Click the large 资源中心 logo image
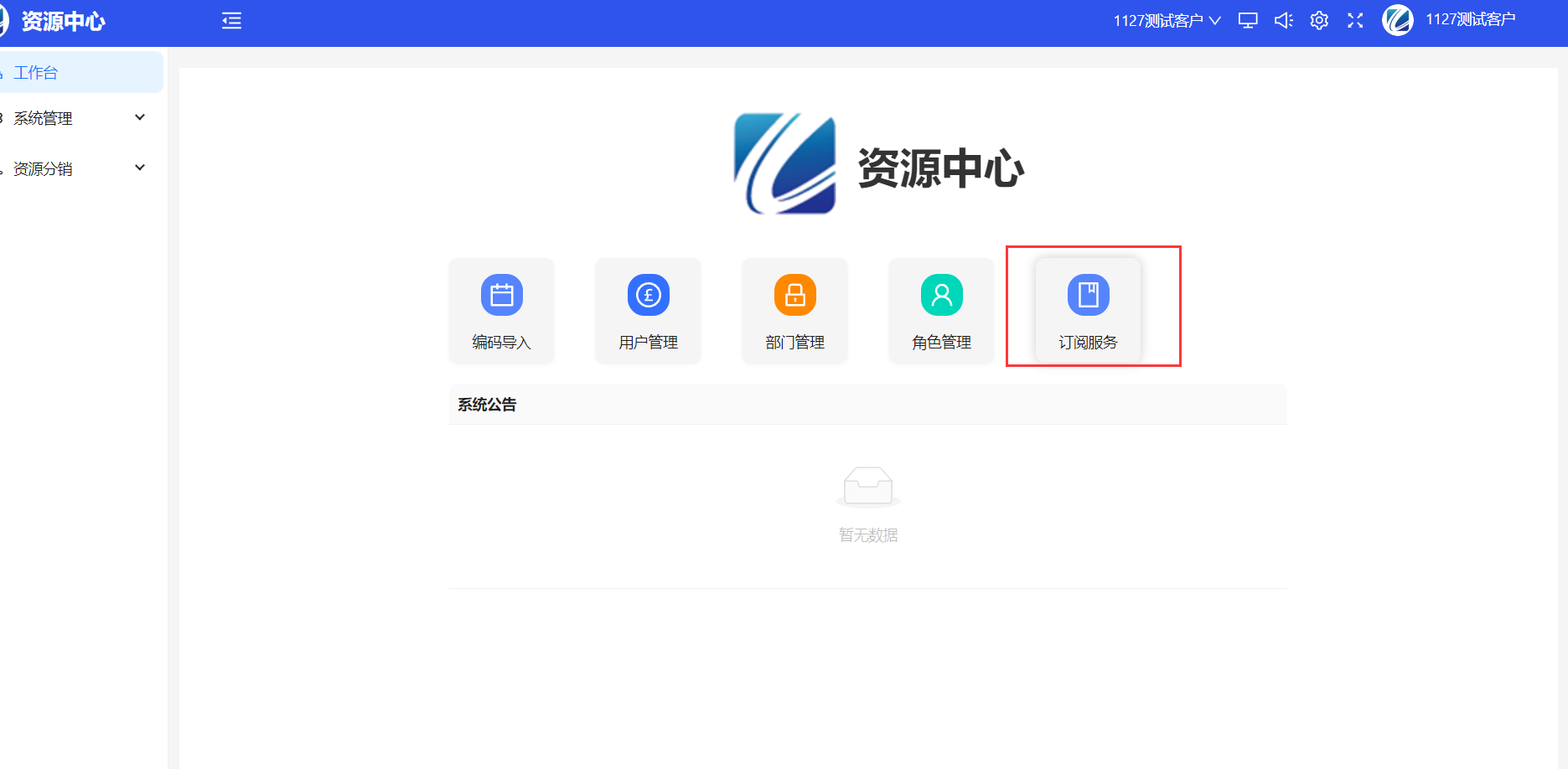The image size is (1568, 769). click(x=785, y=164)
